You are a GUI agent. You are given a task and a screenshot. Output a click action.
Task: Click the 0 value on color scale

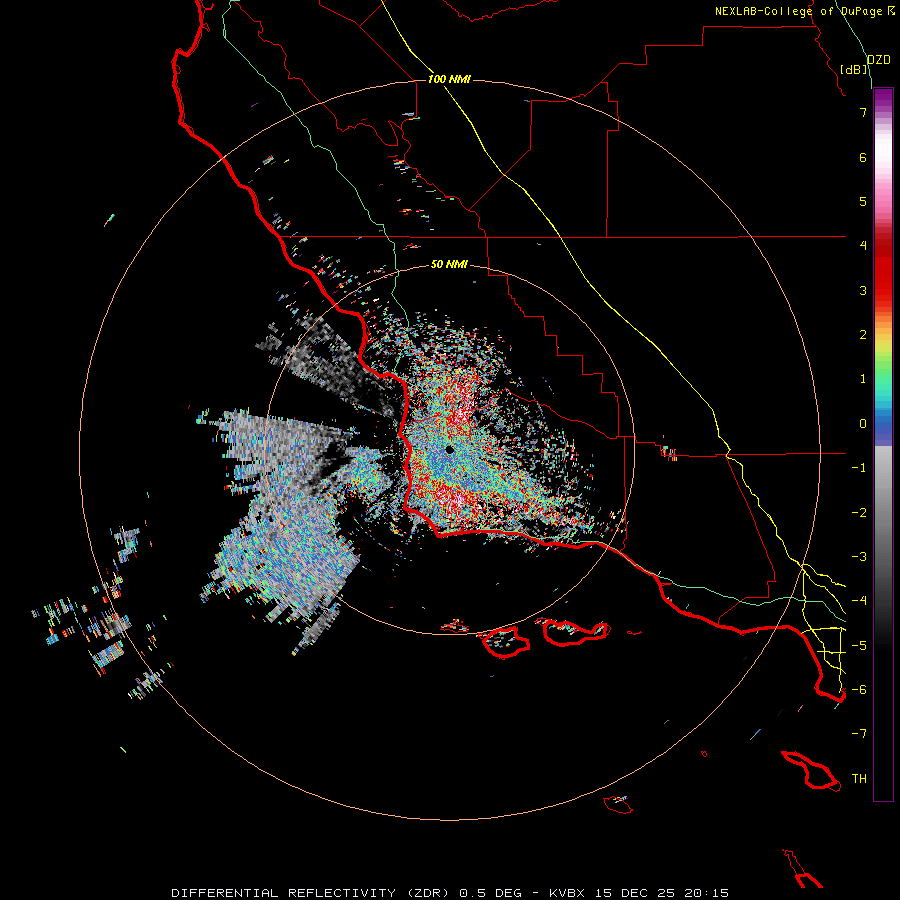863,424
